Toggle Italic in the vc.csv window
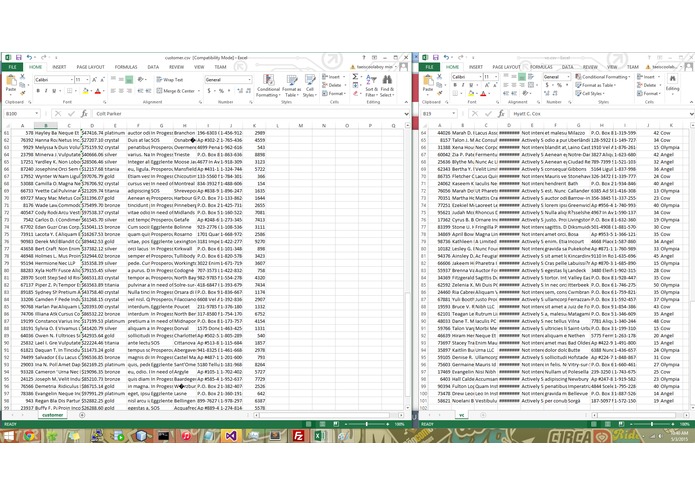This screenshot has height=494, width=695. (463, 85)
